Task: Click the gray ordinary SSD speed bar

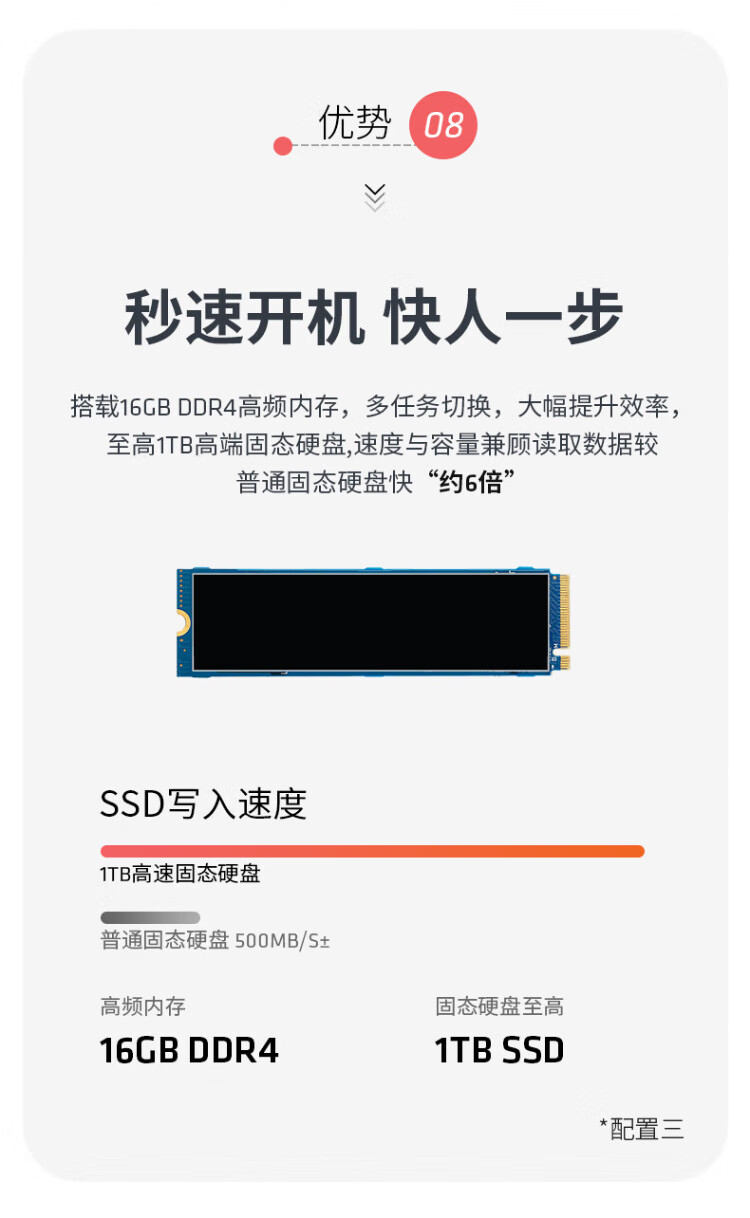Action: coord(150,917)
